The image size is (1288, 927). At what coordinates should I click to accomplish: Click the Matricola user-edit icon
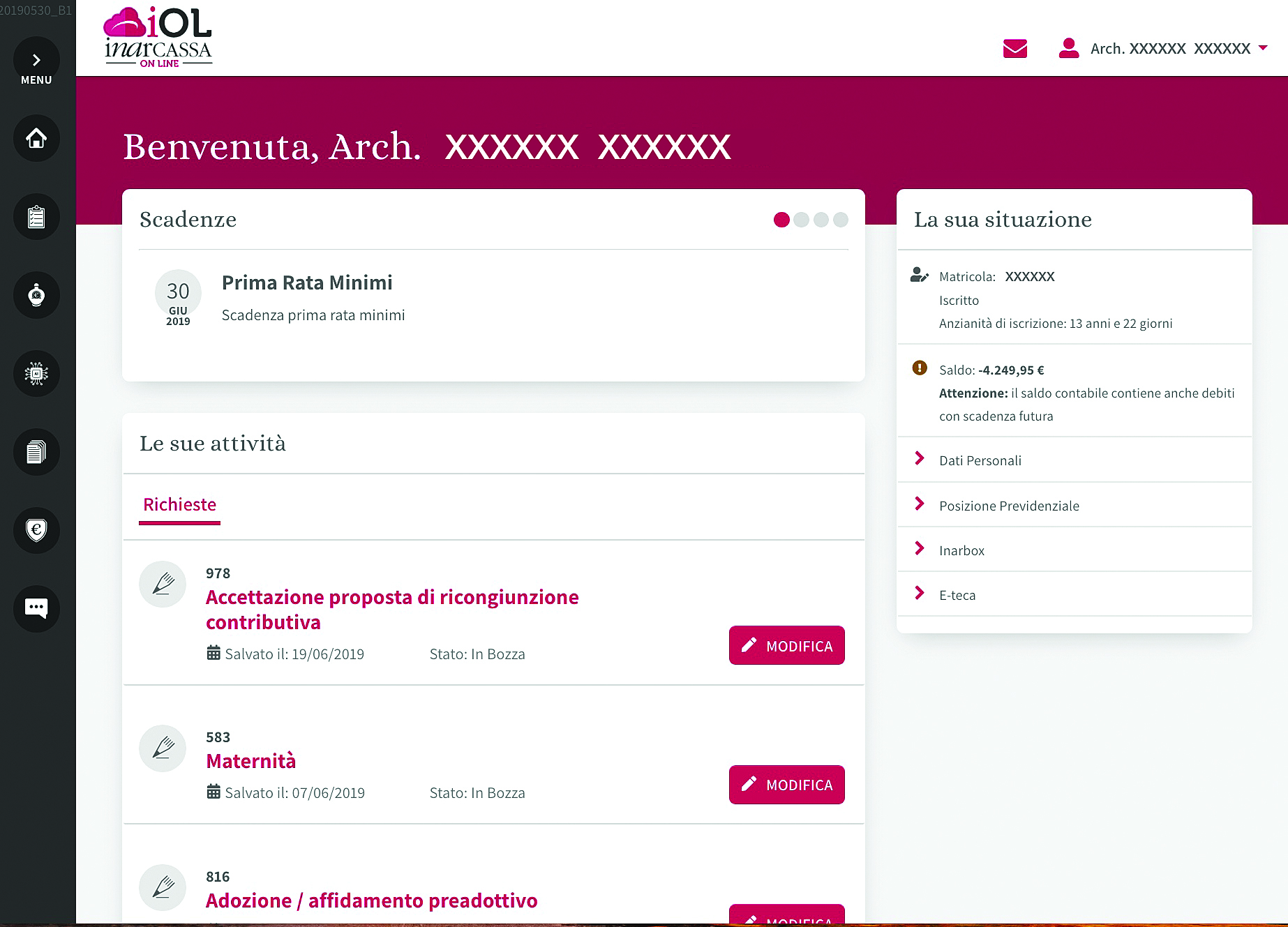pos(920,275)
